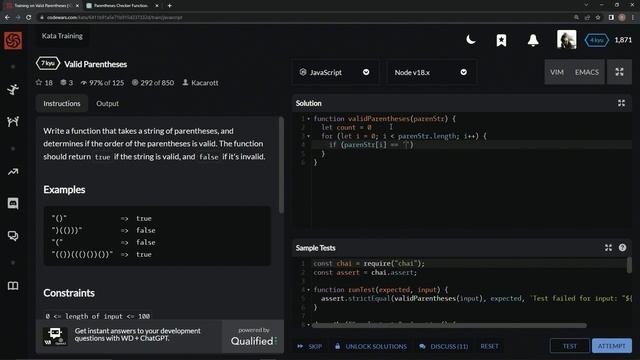Open a new browser tab
Screen dimensions: 640x360
169,6
